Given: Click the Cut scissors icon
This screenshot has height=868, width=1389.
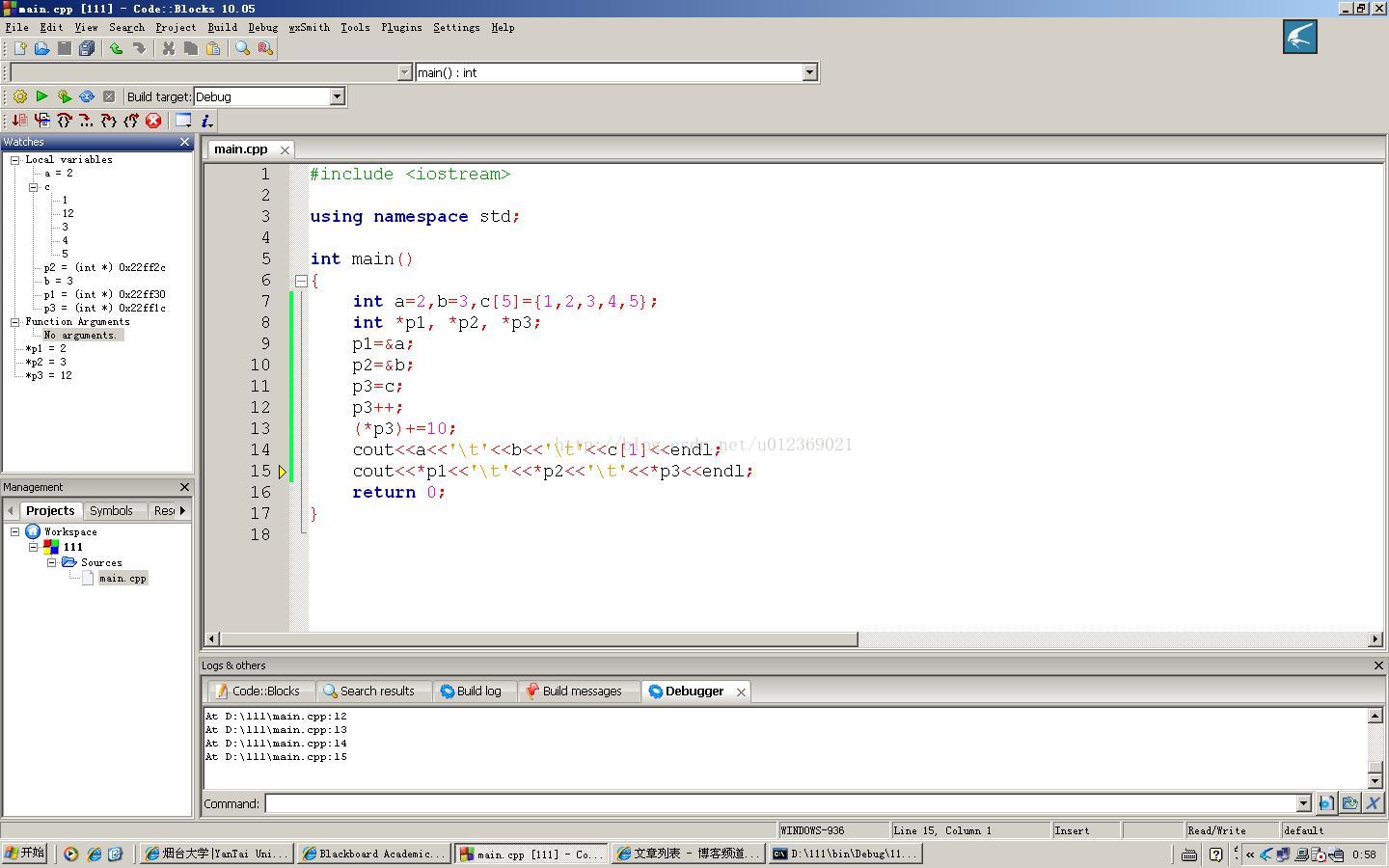Looking at the screenshot, I should pos(168,48).
